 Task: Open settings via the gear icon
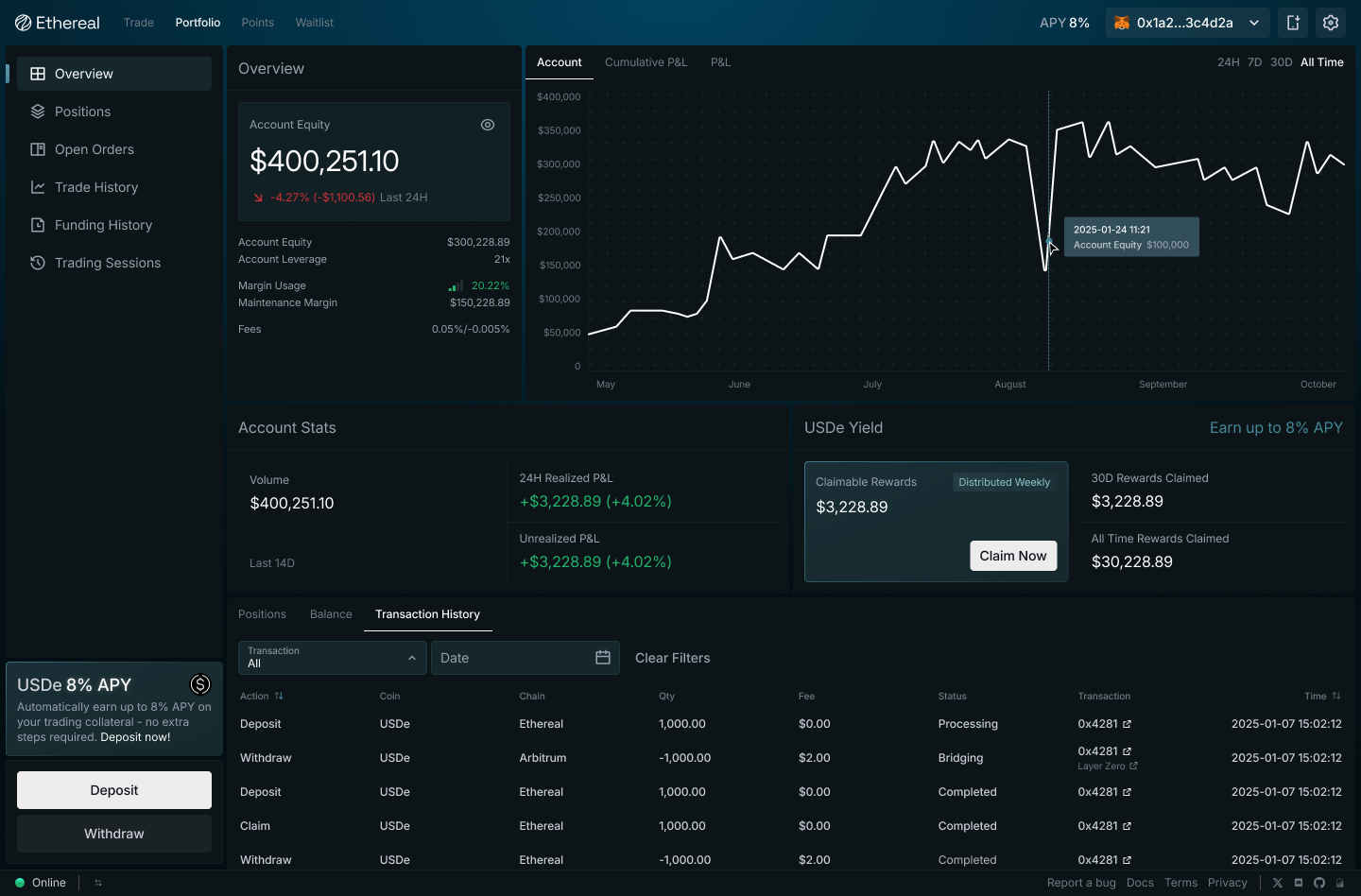click(1331, 23)
